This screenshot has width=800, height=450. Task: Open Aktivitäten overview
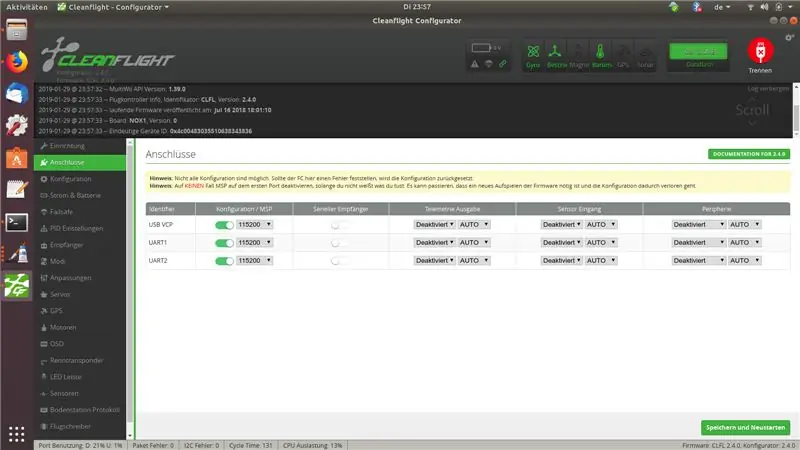click(27, 7)
